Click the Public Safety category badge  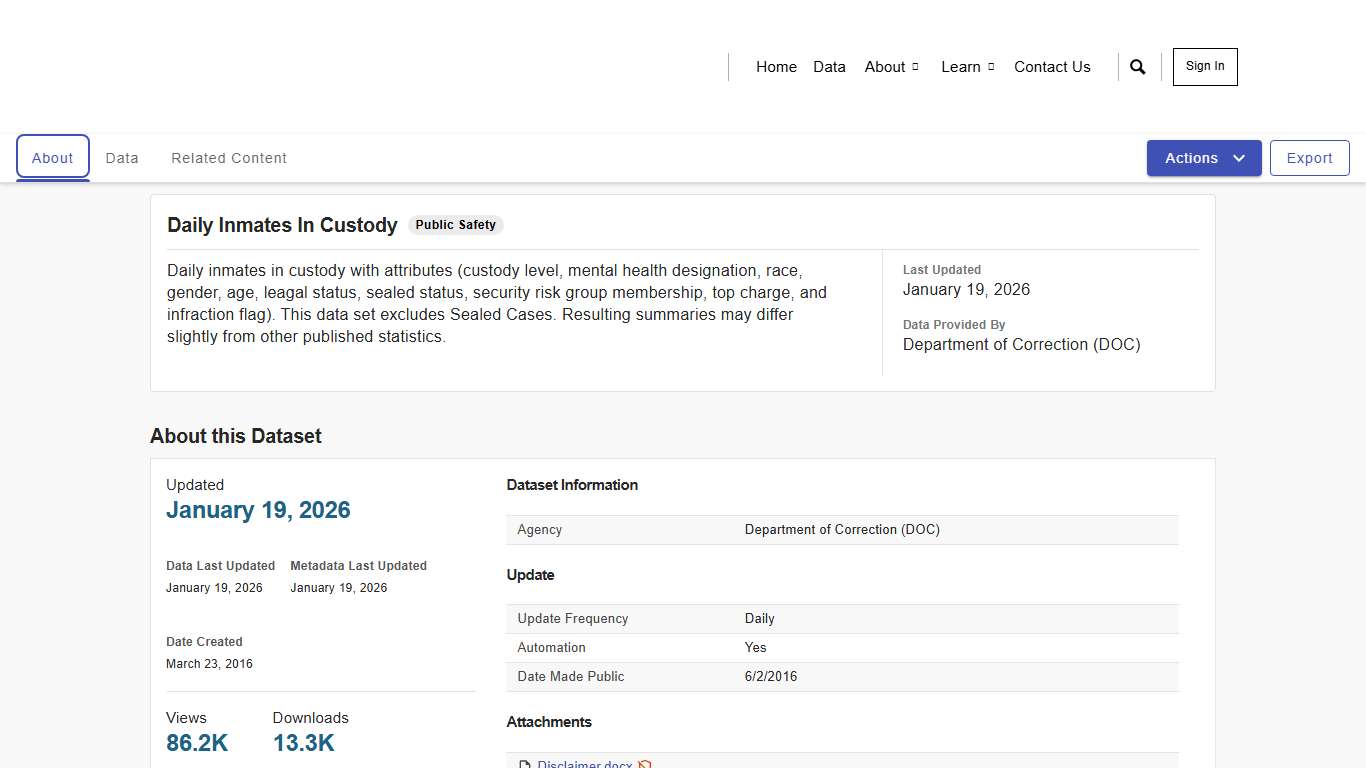(455, 225)
